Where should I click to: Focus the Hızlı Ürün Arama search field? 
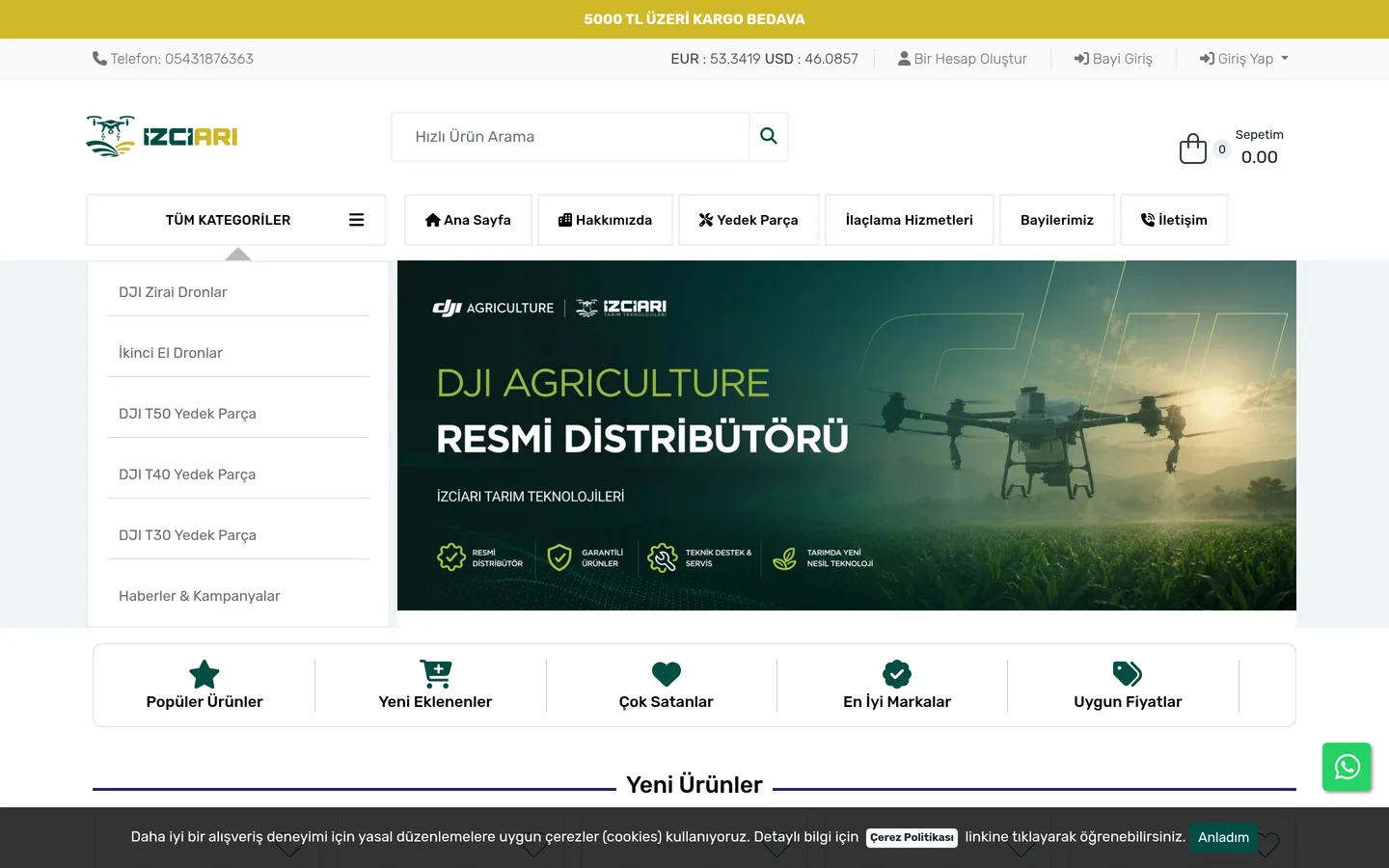click(x=571, y=137)
